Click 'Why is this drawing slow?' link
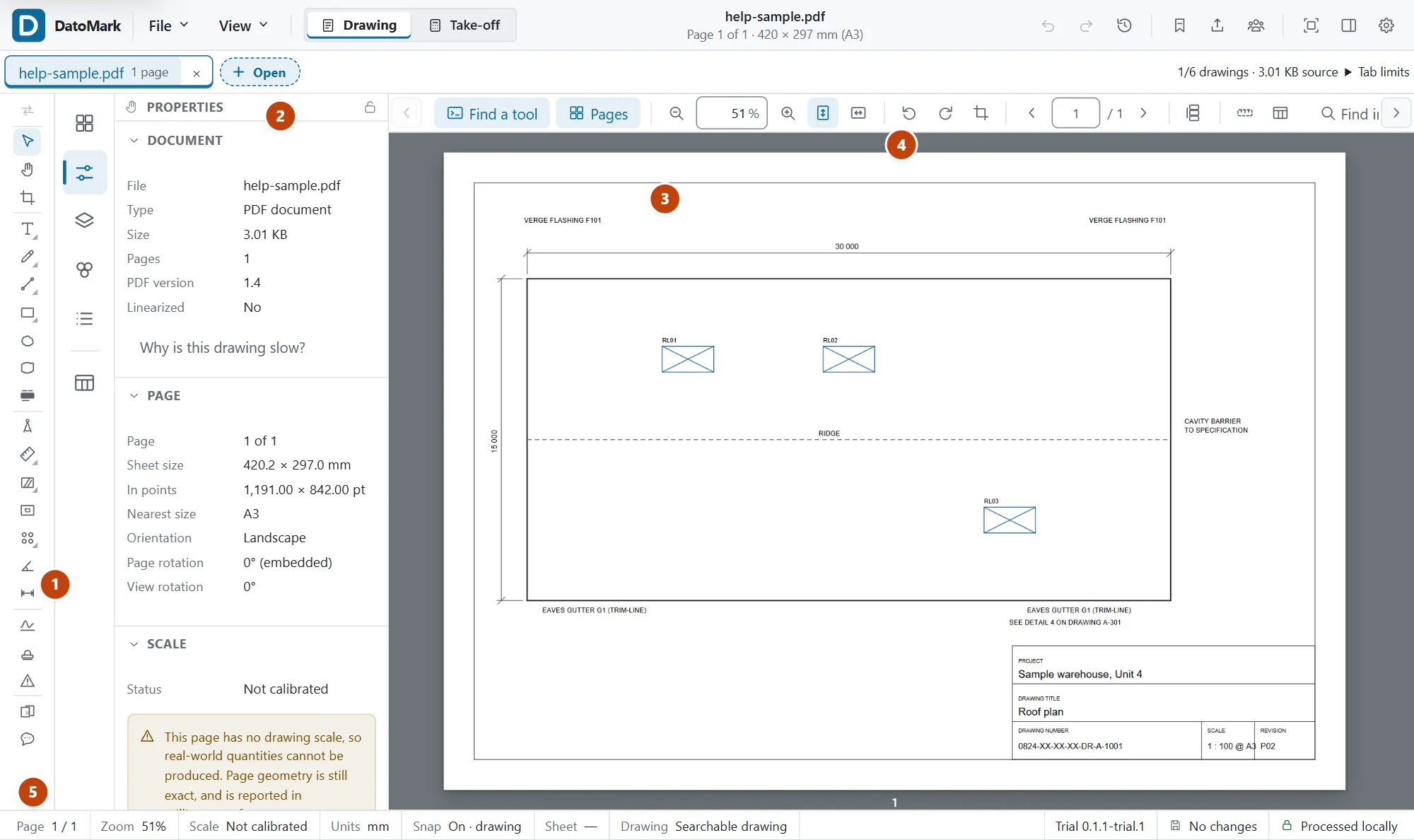 click(223, 347)
